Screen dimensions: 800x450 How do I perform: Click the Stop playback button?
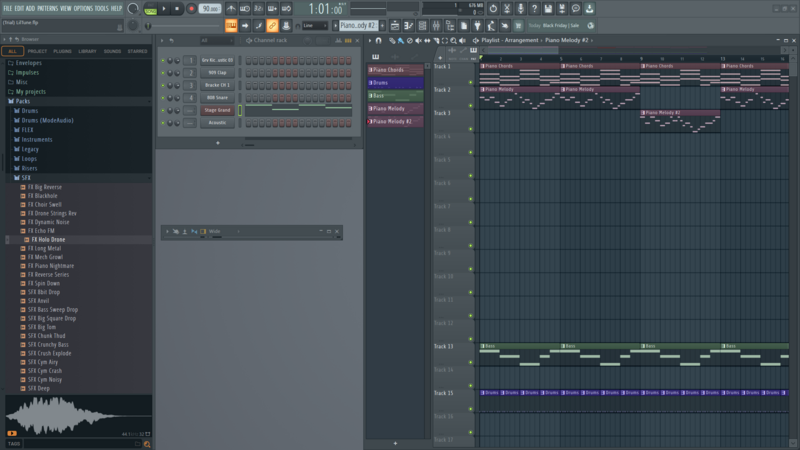(177, 9)
